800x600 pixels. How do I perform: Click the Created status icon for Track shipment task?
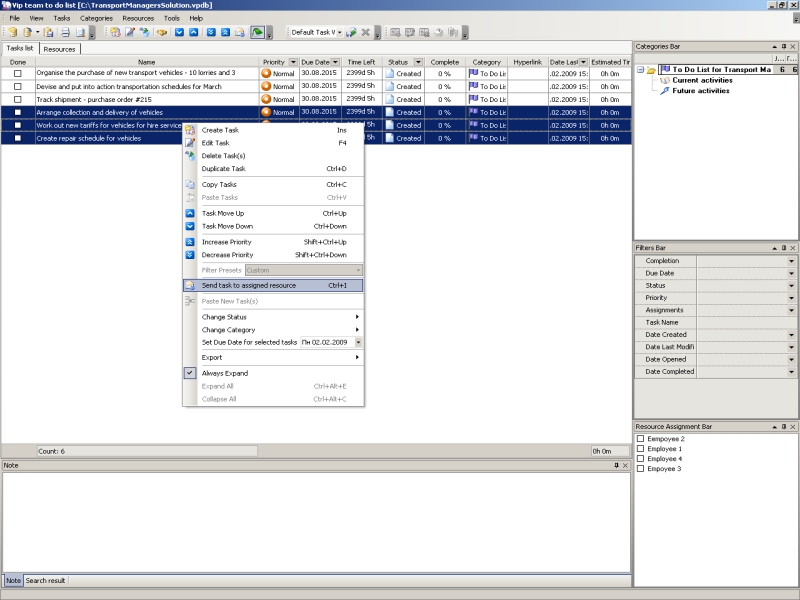[x=390, y=99]
